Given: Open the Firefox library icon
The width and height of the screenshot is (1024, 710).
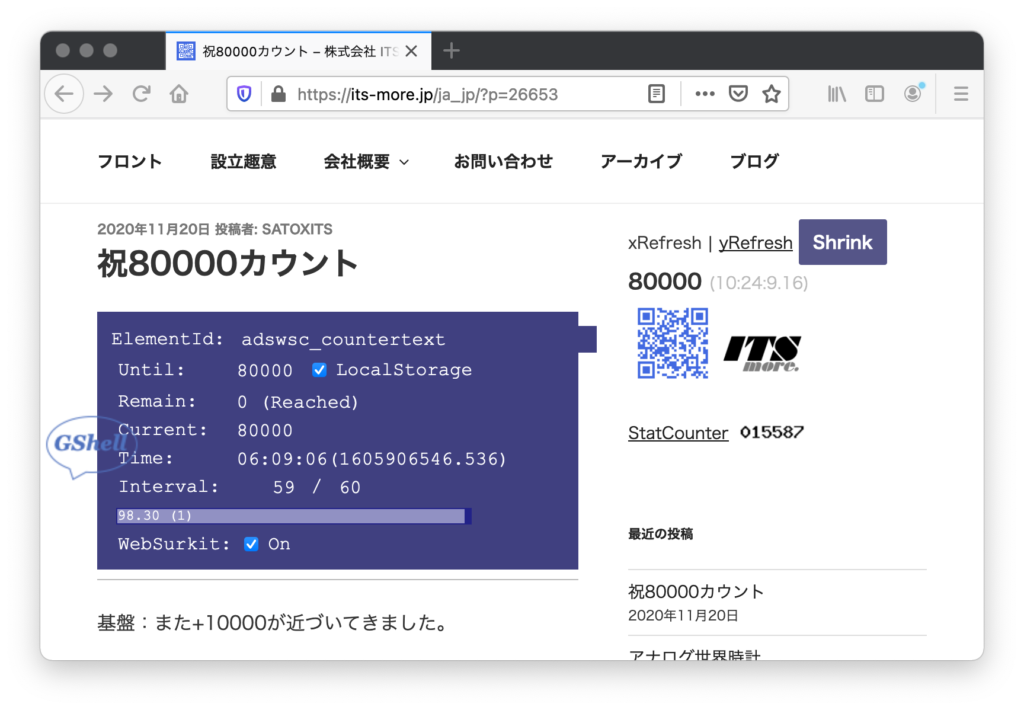Looking at the screenshot, I should click(836, 94).
